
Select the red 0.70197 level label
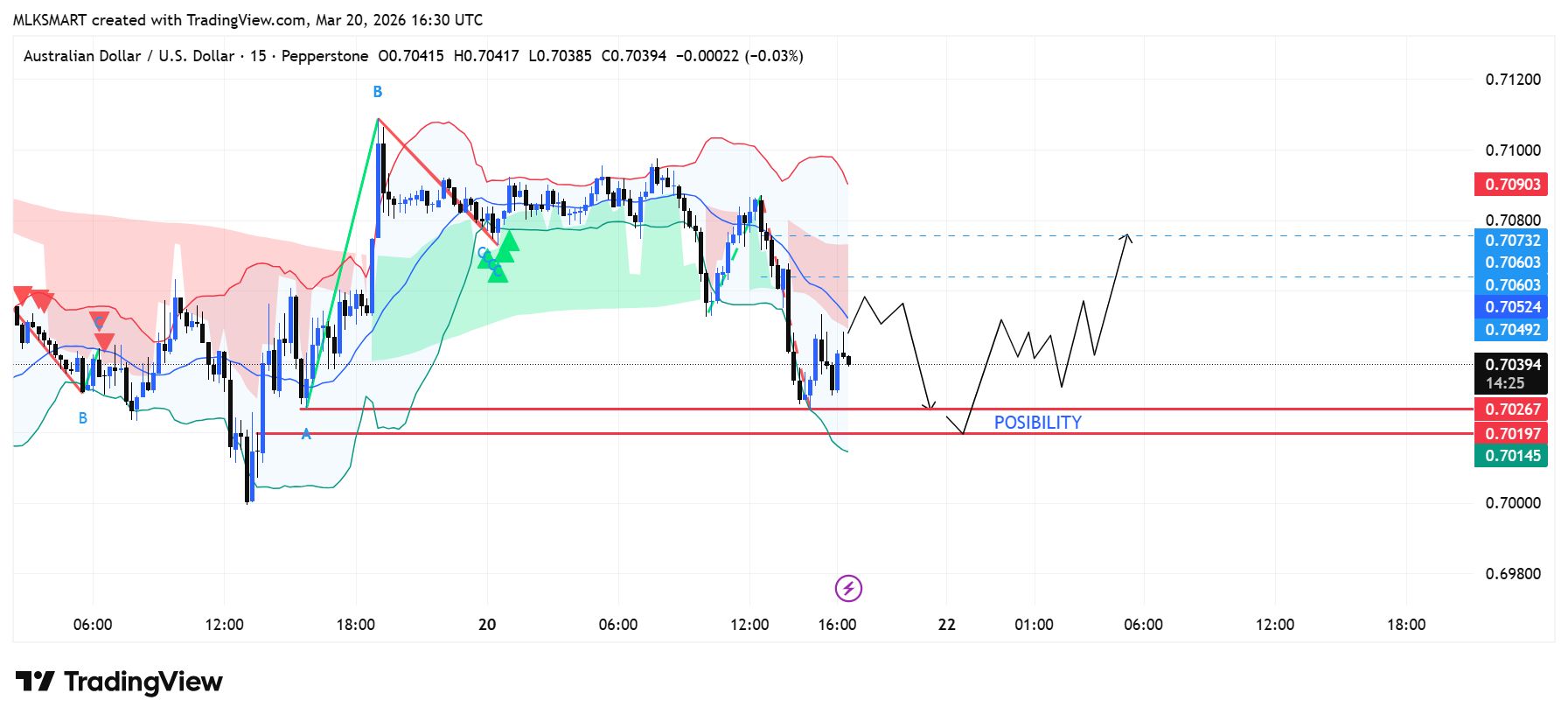tap(1511, 434)
